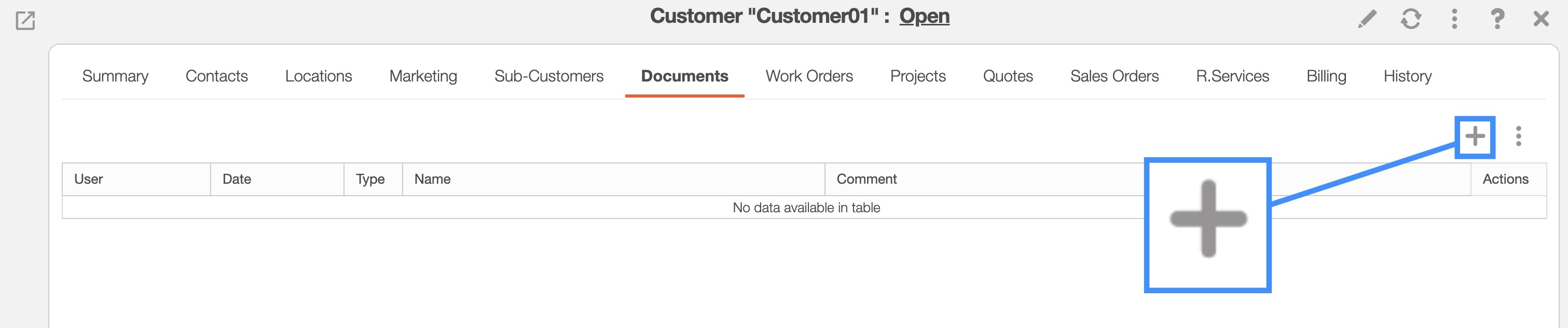Show the History tab
Viewport: 1568px width, 328px height.
coord(1407,76)
